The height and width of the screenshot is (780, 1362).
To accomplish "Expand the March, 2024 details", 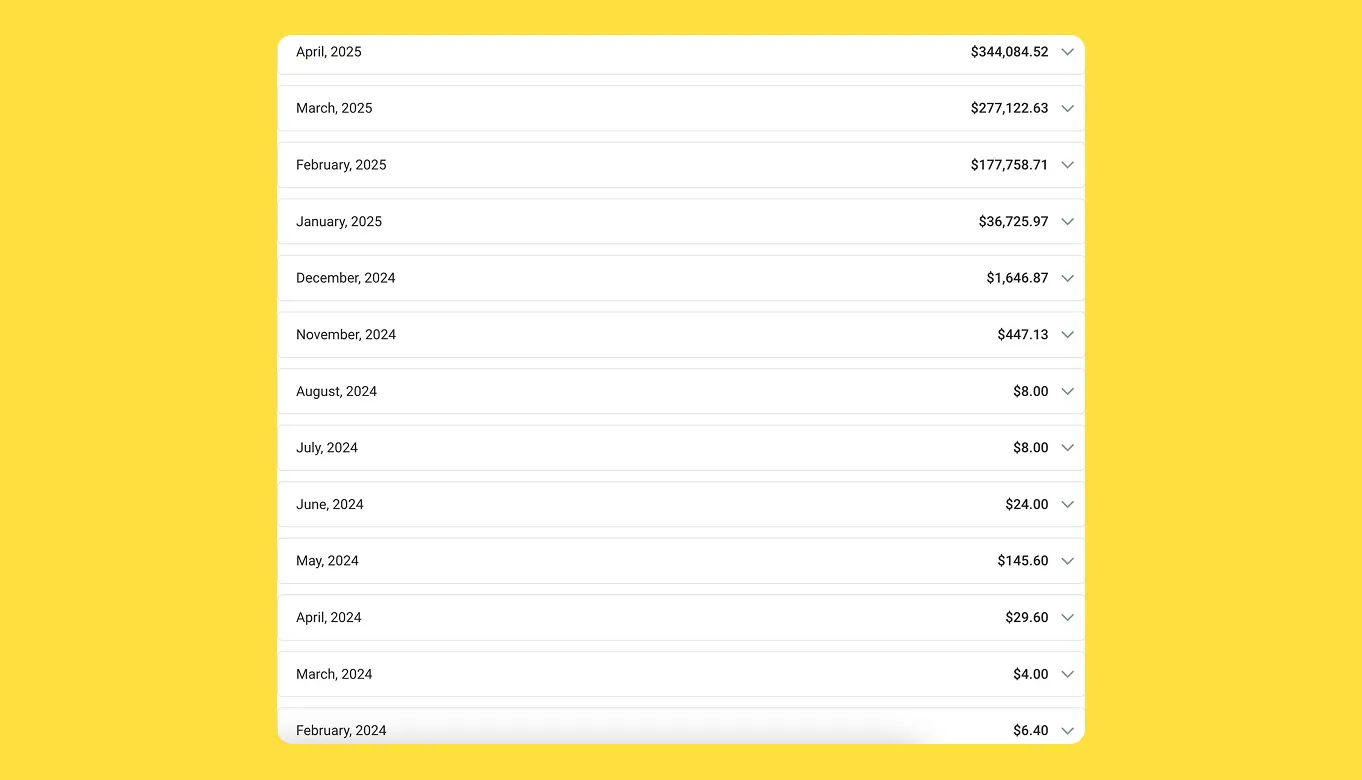I will [1067, 674].
